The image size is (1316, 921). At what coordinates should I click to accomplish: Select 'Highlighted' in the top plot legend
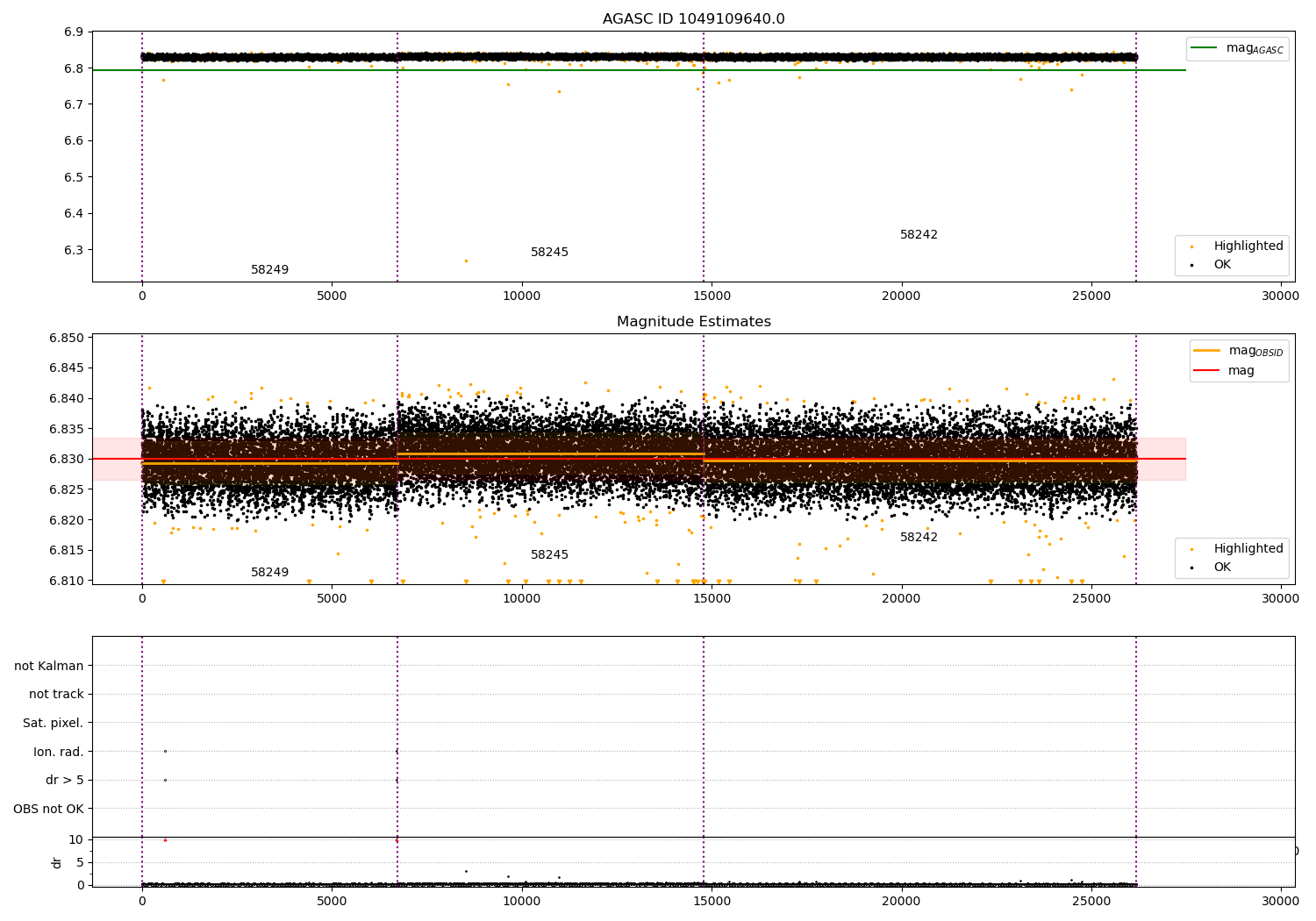click(x=1248, y=246)
